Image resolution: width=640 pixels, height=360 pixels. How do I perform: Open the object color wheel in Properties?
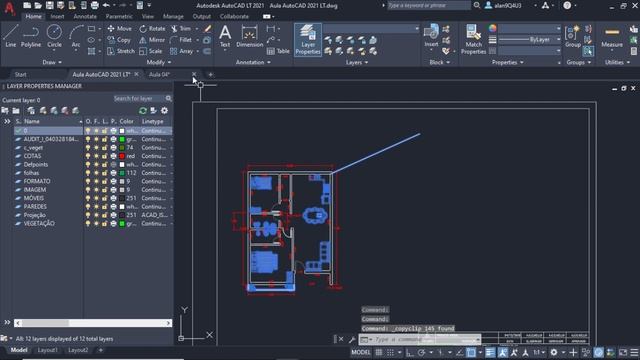point(493,28)
